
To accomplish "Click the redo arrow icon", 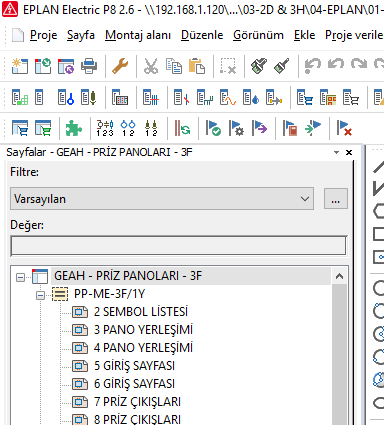I will pos(359,64).
